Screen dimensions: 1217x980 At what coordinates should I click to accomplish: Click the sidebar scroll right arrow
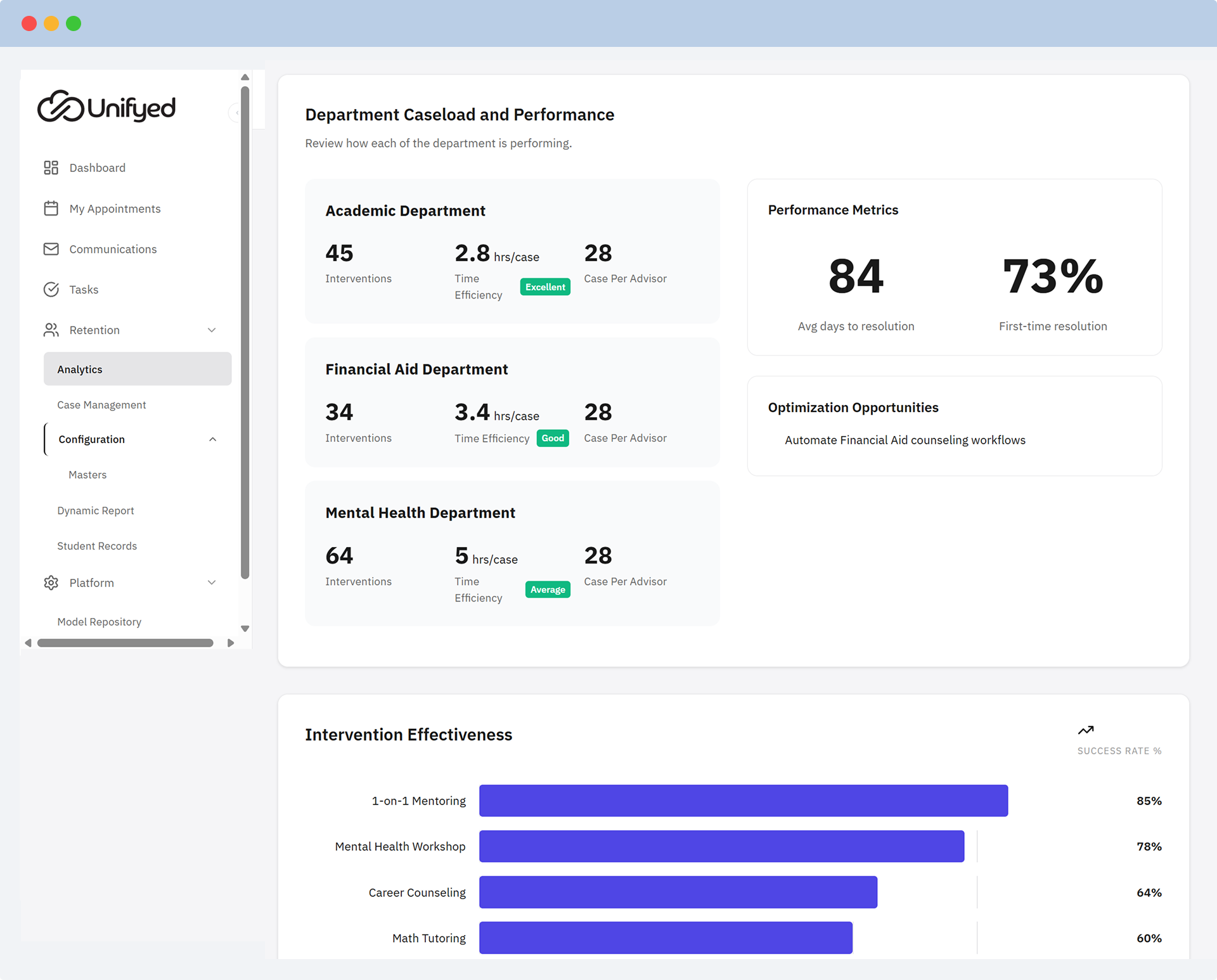tap(231, 643)
